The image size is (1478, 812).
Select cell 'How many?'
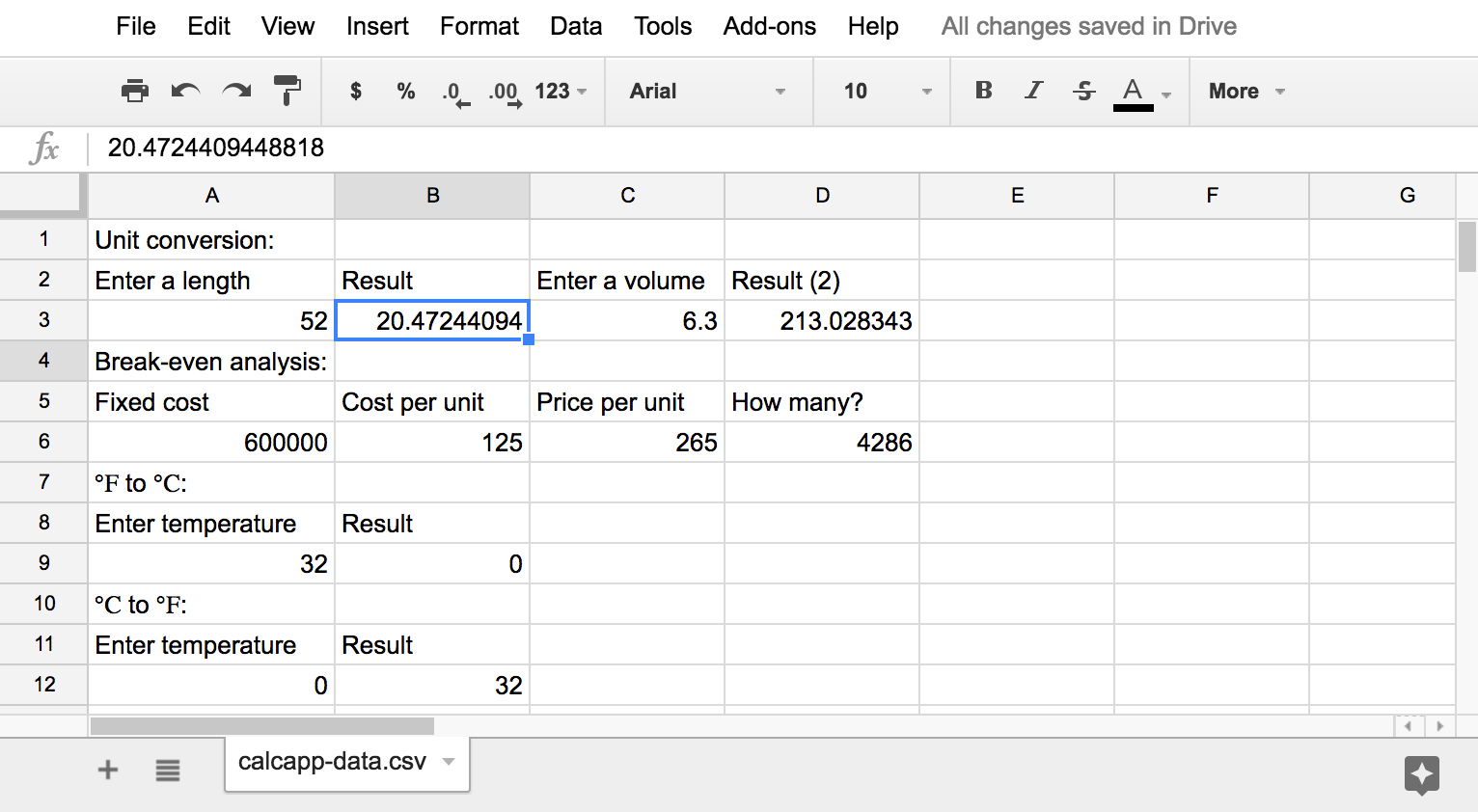pyautogui.click(x=822, y=401)
